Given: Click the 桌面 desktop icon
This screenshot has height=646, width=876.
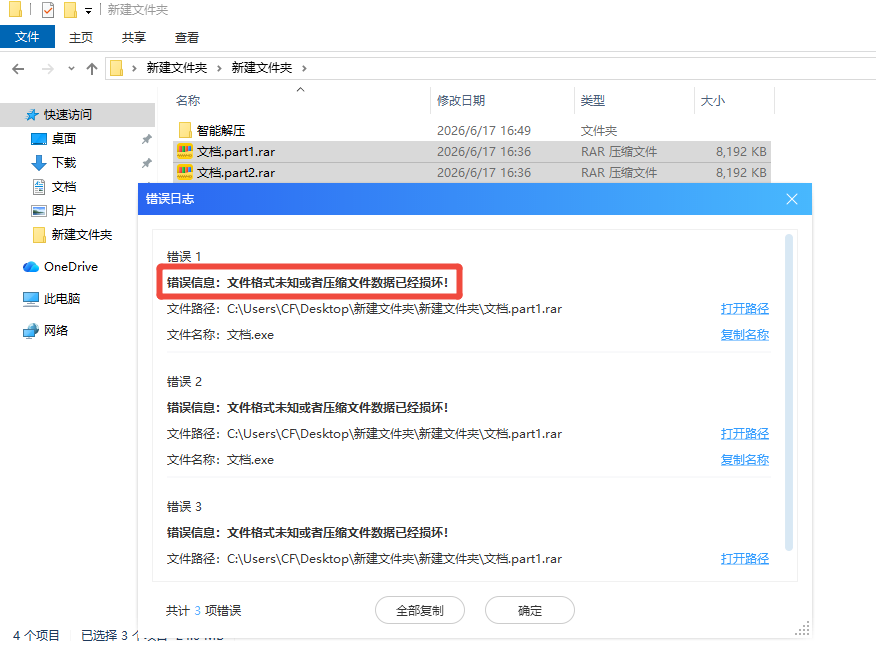Looking at the screenshot, I should [39, 139].
